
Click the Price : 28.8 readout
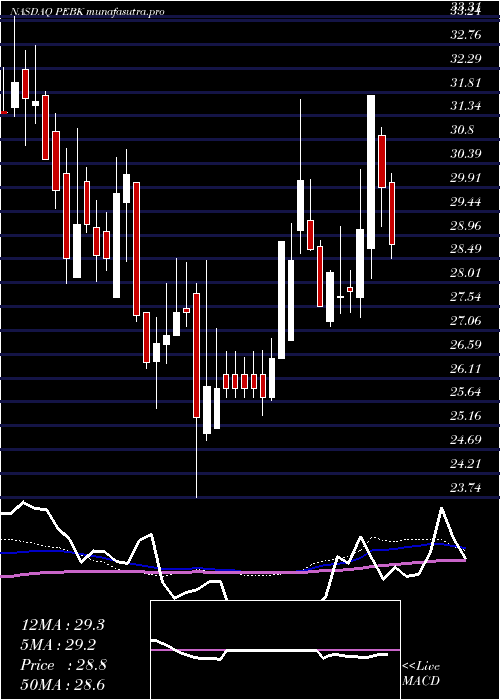pyautogui.click(x=63, y=665)
